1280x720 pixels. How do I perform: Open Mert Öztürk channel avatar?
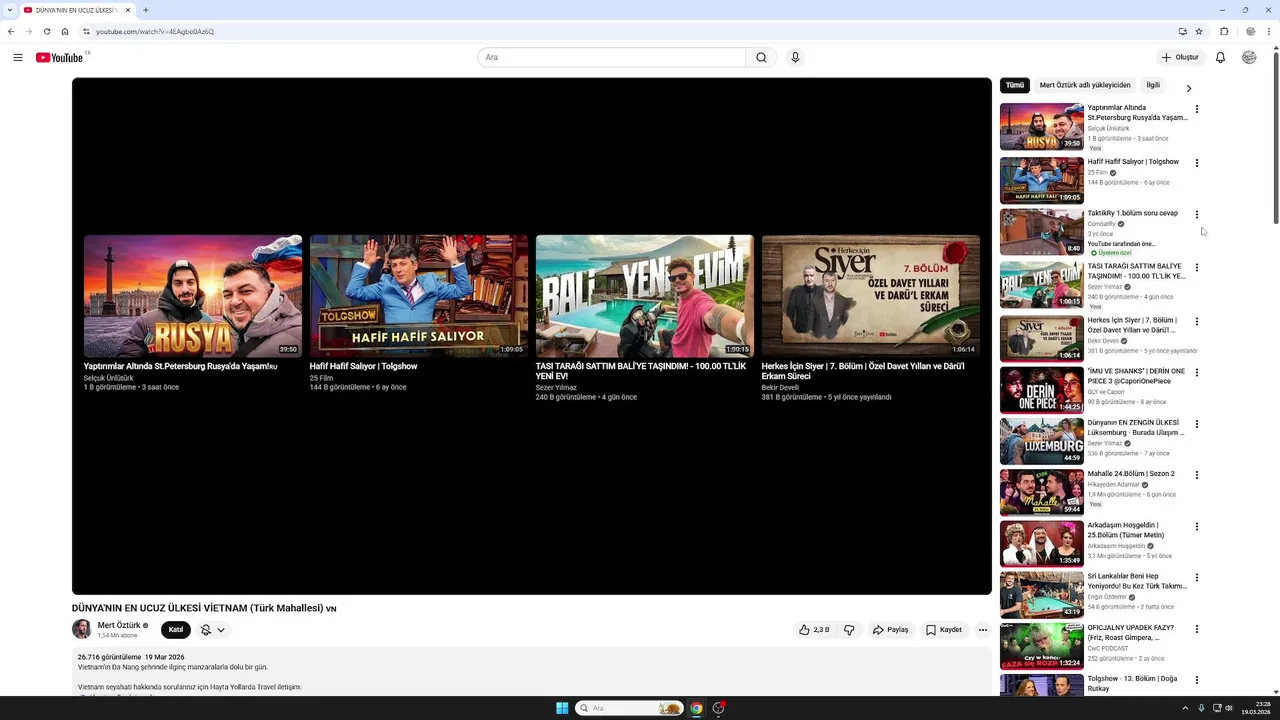82,629
